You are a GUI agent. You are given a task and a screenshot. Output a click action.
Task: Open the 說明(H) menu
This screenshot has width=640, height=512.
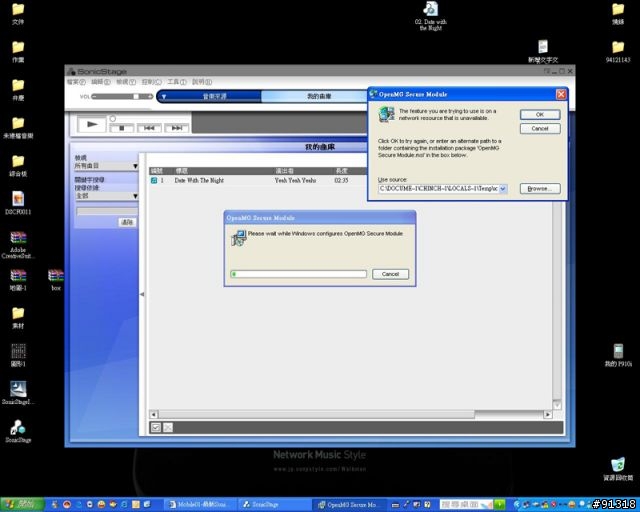(202, 82)
